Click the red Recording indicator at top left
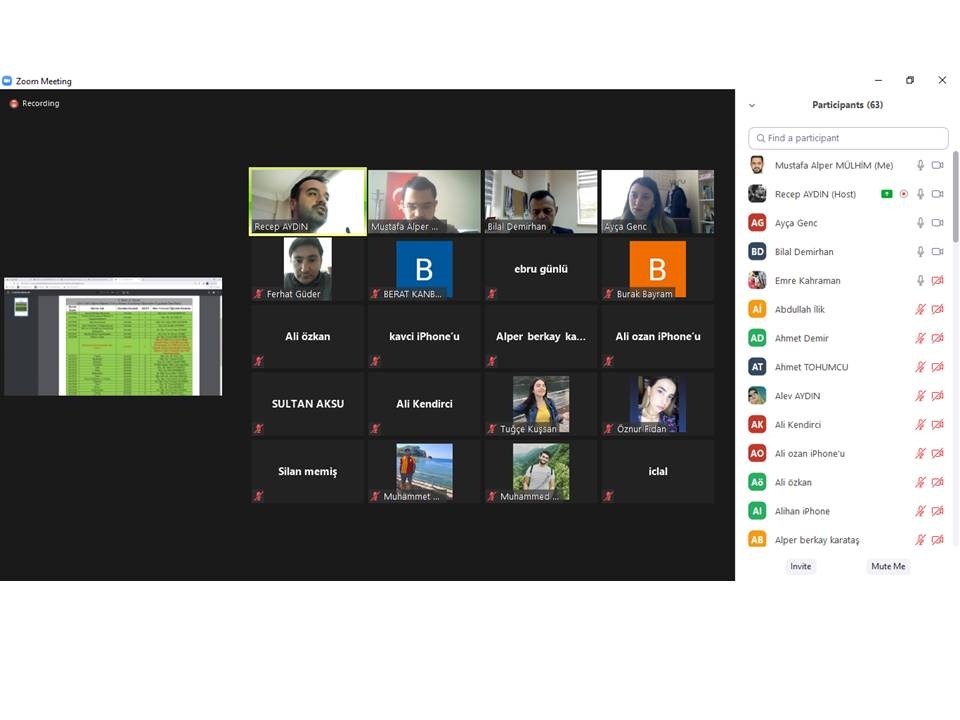Viewport: 960px width, 720px height. [x=14, y=104]
